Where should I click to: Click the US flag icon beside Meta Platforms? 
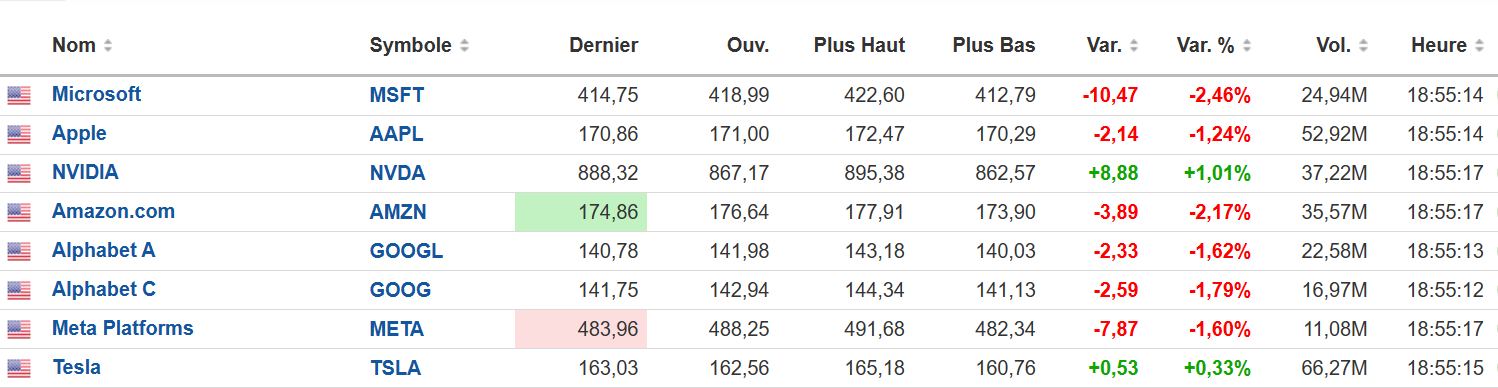click(x=18, y=329)
